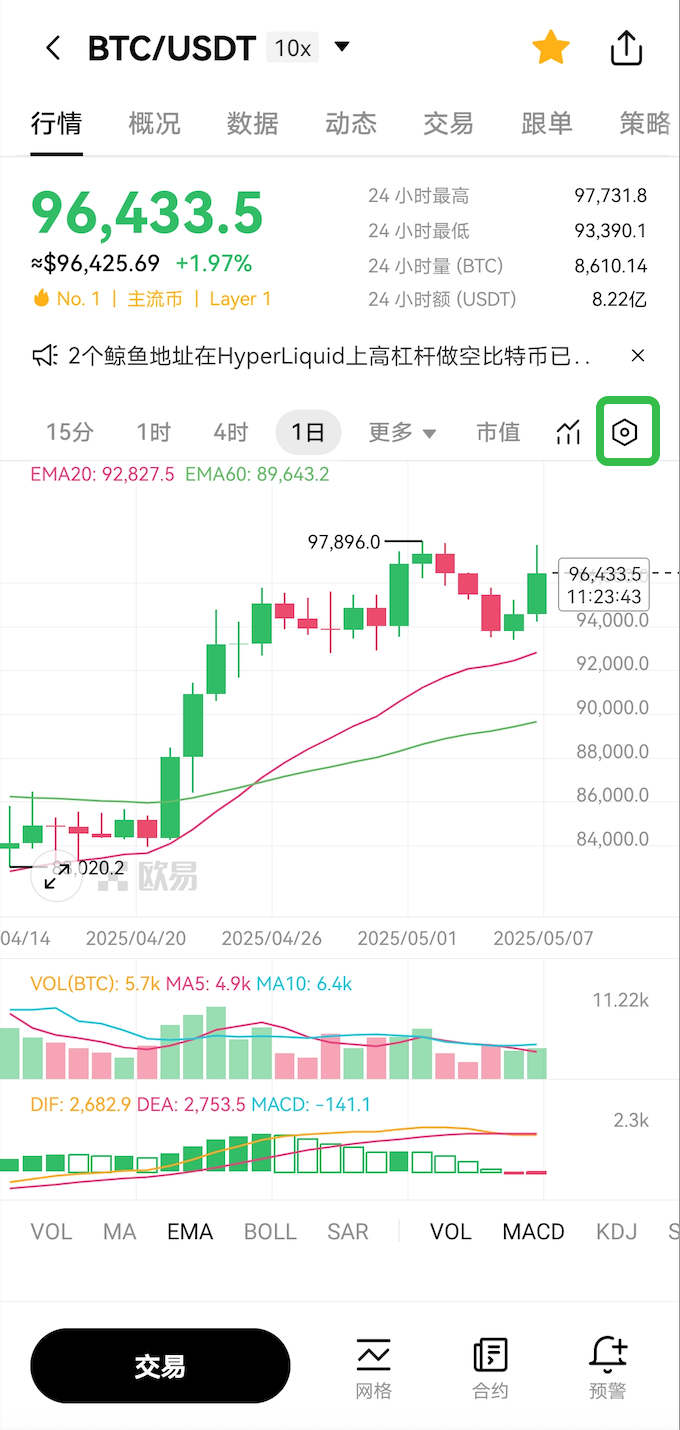Image resolution: width=680 pixels, height=1430 pixels.
Task: Toggle the favorite star icon
Action: 551,48
